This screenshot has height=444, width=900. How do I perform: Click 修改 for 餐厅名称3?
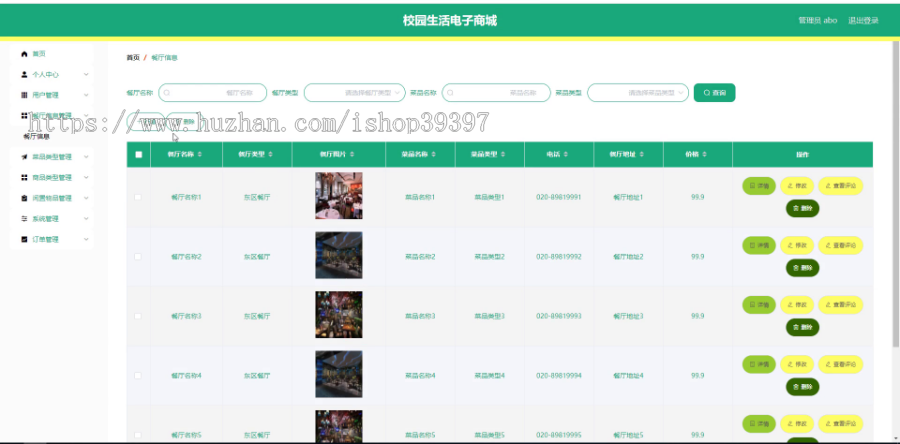[797, 305]
